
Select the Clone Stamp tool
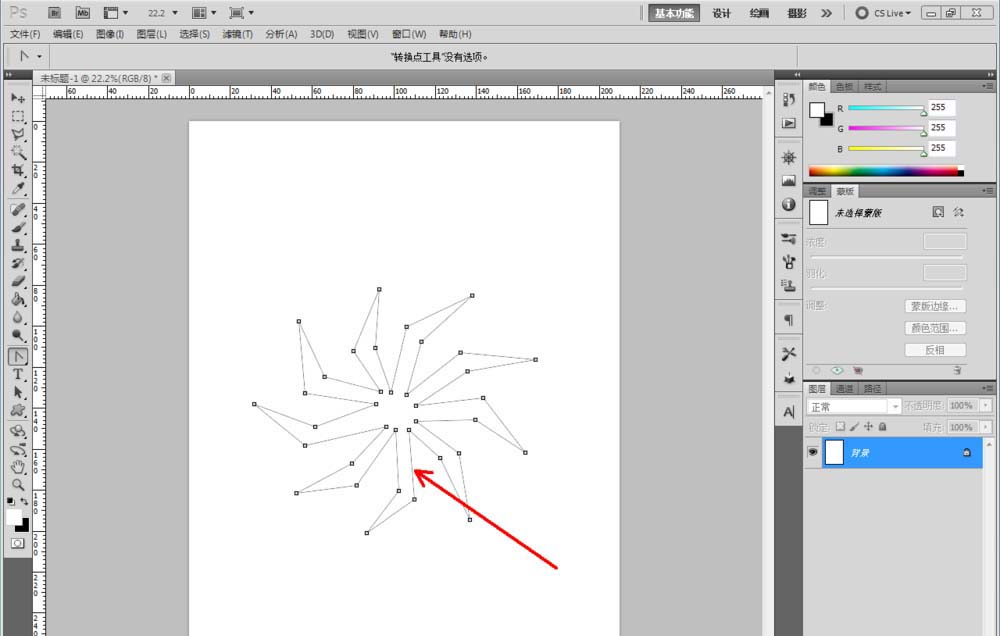(18, 245)
